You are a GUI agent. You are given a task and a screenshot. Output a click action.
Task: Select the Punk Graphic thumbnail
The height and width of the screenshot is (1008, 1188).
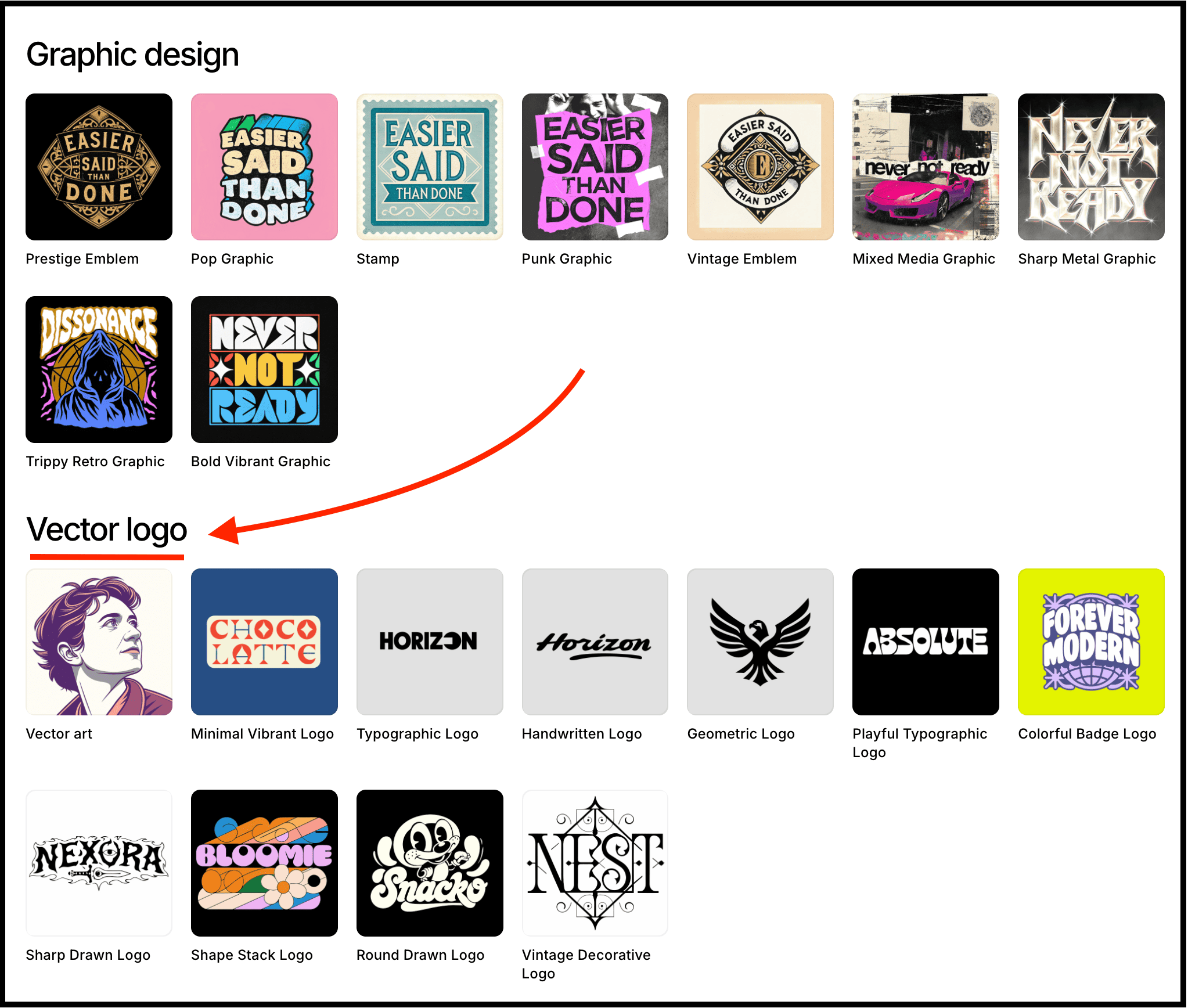[x=595, y=167]
